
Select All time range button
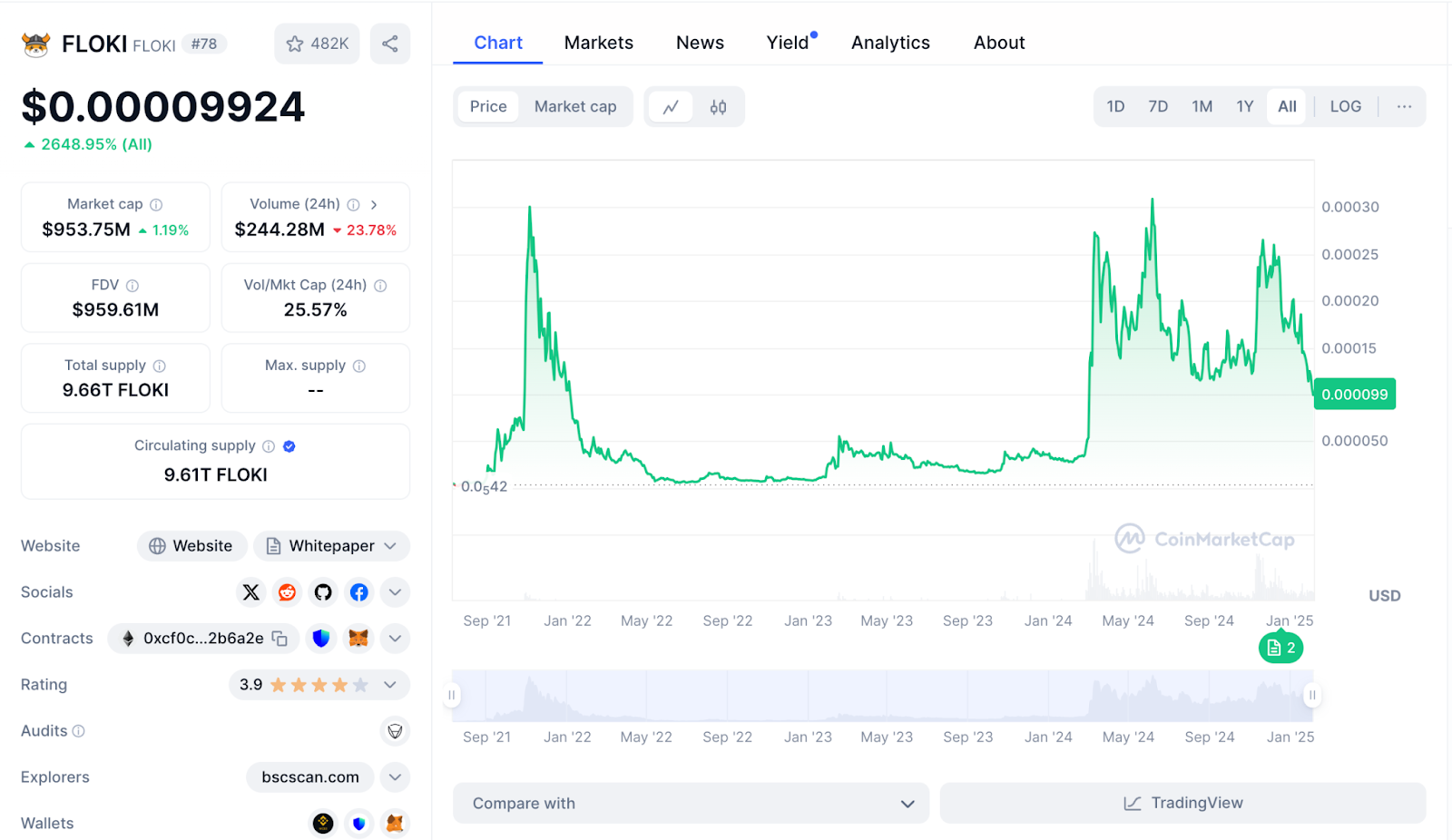click(1287, 107)
